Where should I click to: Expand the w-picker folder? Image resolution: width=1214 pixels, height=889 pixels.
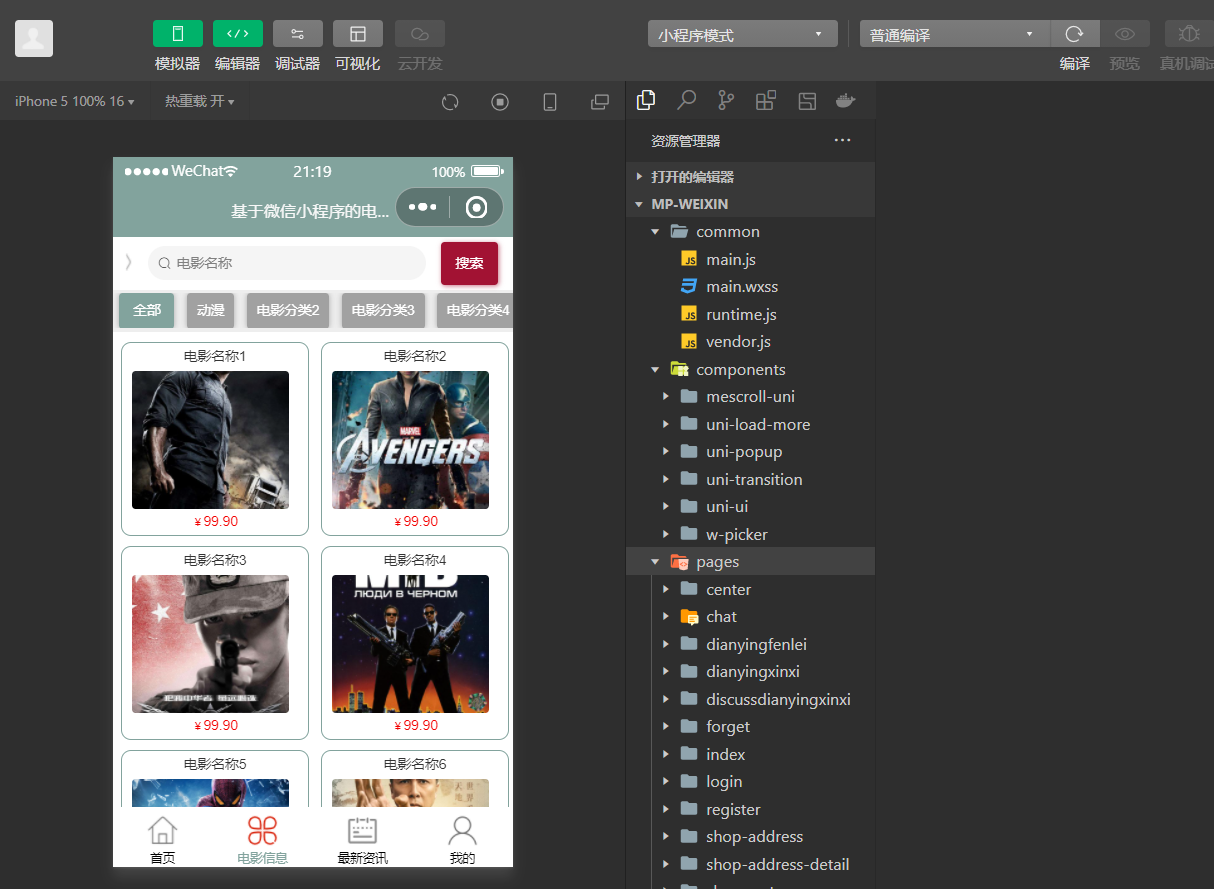click(x=751, y=534)
